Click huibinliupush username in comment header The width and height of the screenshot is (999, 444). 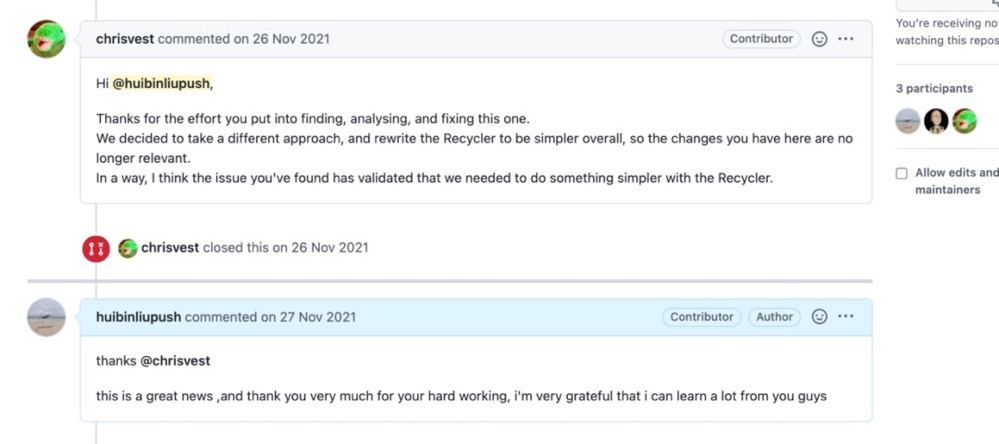point(138,317)
